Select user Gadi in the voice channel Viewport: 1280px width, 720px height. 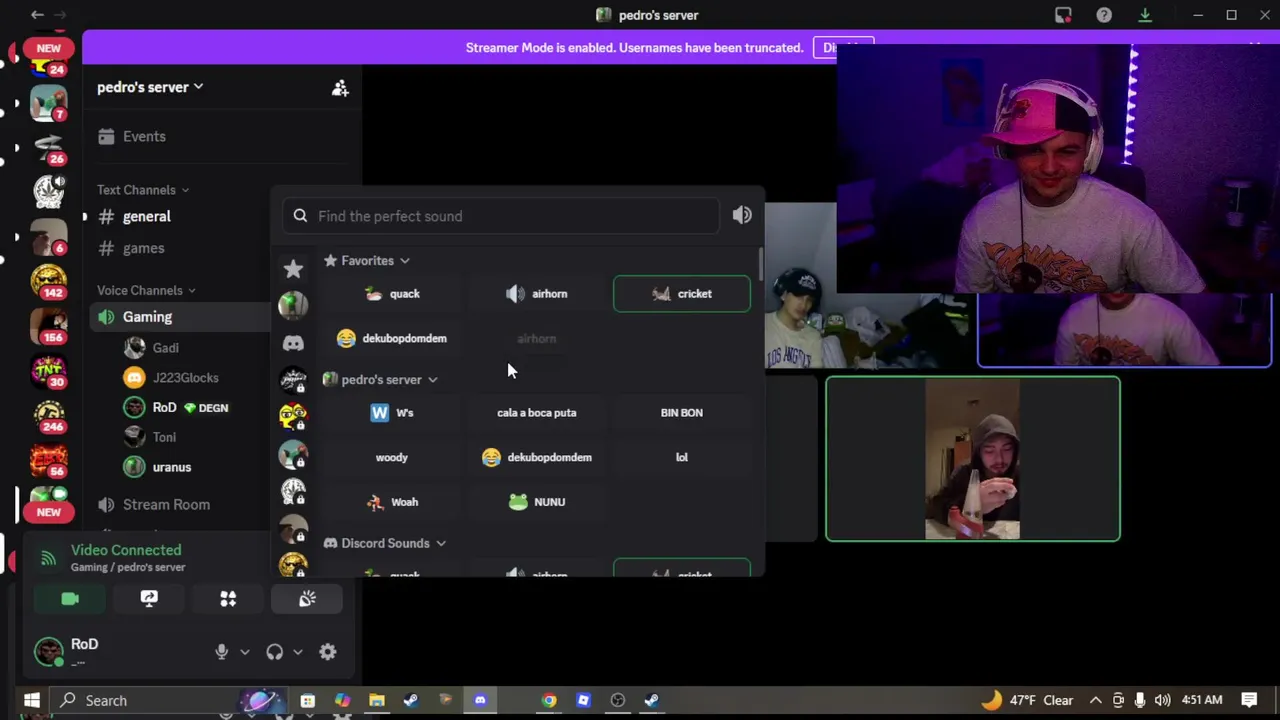(x=165, y=348)
